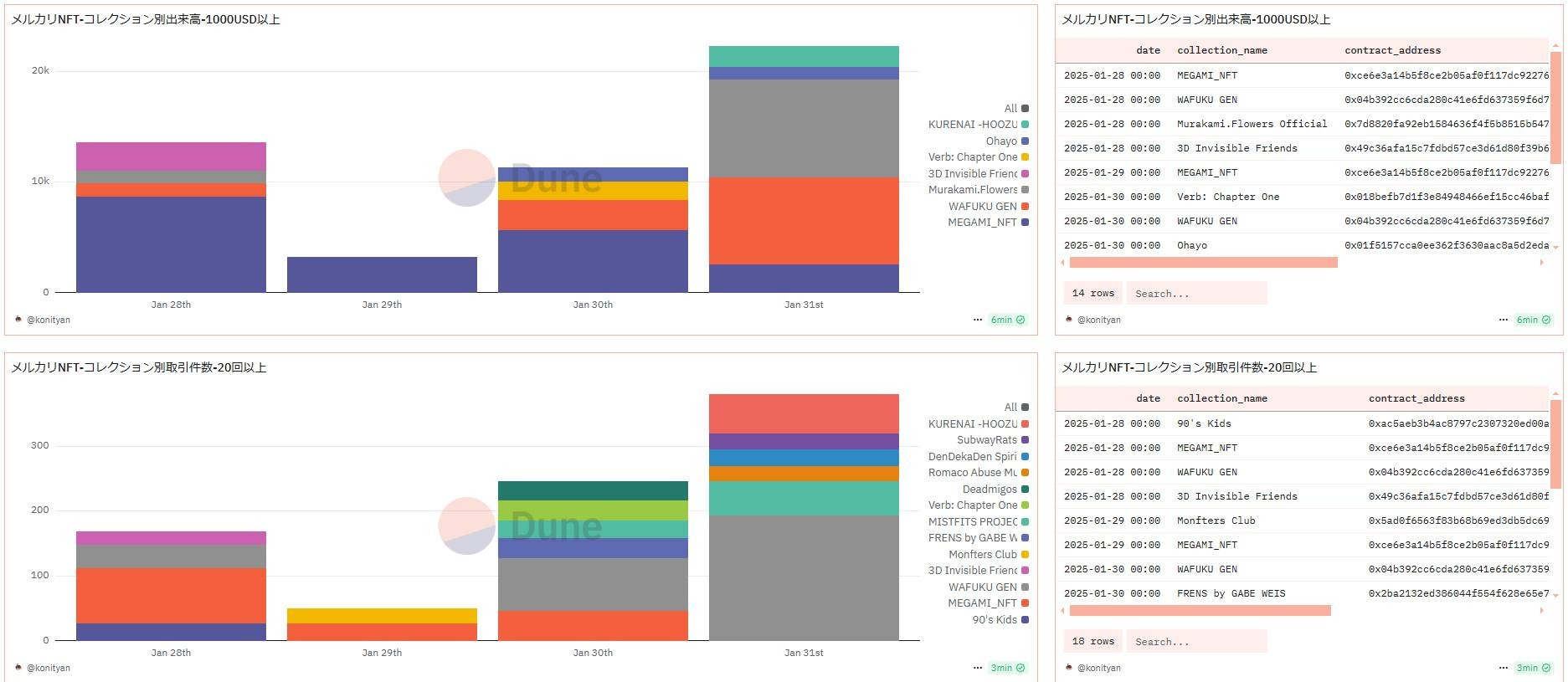
Task: Toggle MEGAMI_NFT legend entry in top chart
Action: 988,223
